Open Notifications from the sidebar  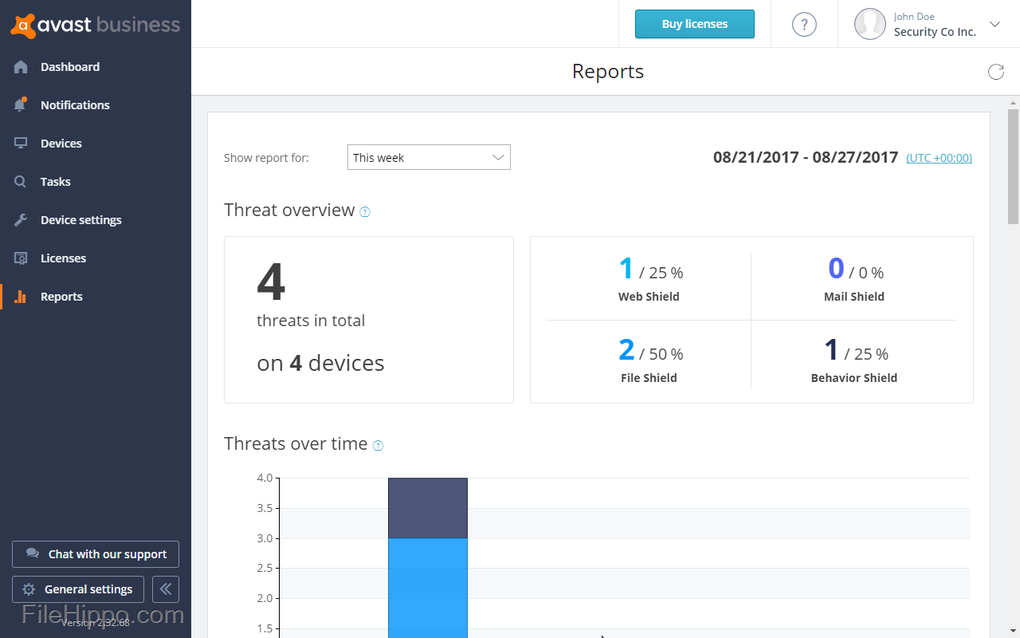point(75,105)
